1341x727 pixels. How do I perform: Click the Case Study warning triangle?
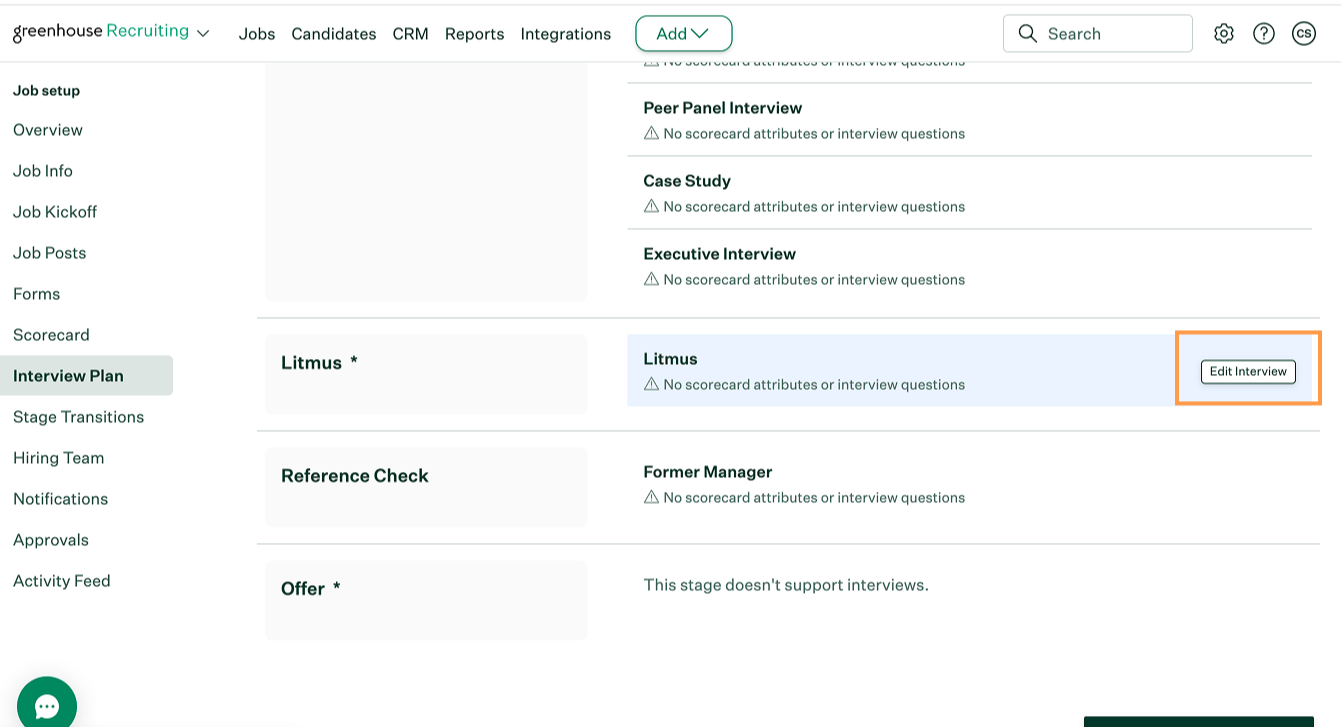(651, 206)
